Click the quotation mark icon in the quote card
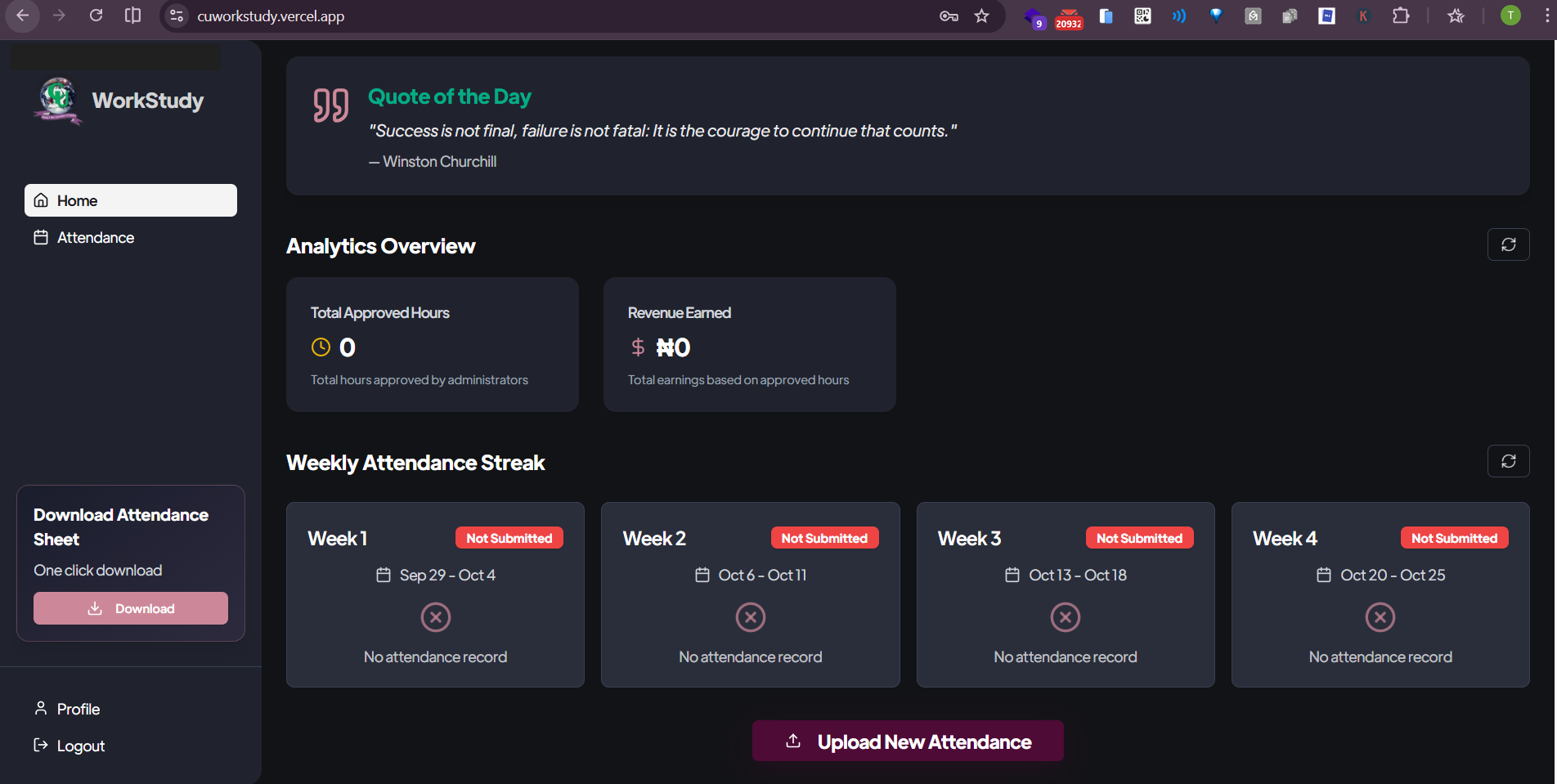The height and width of the screenshot is (784, 1557). [330, 105]
